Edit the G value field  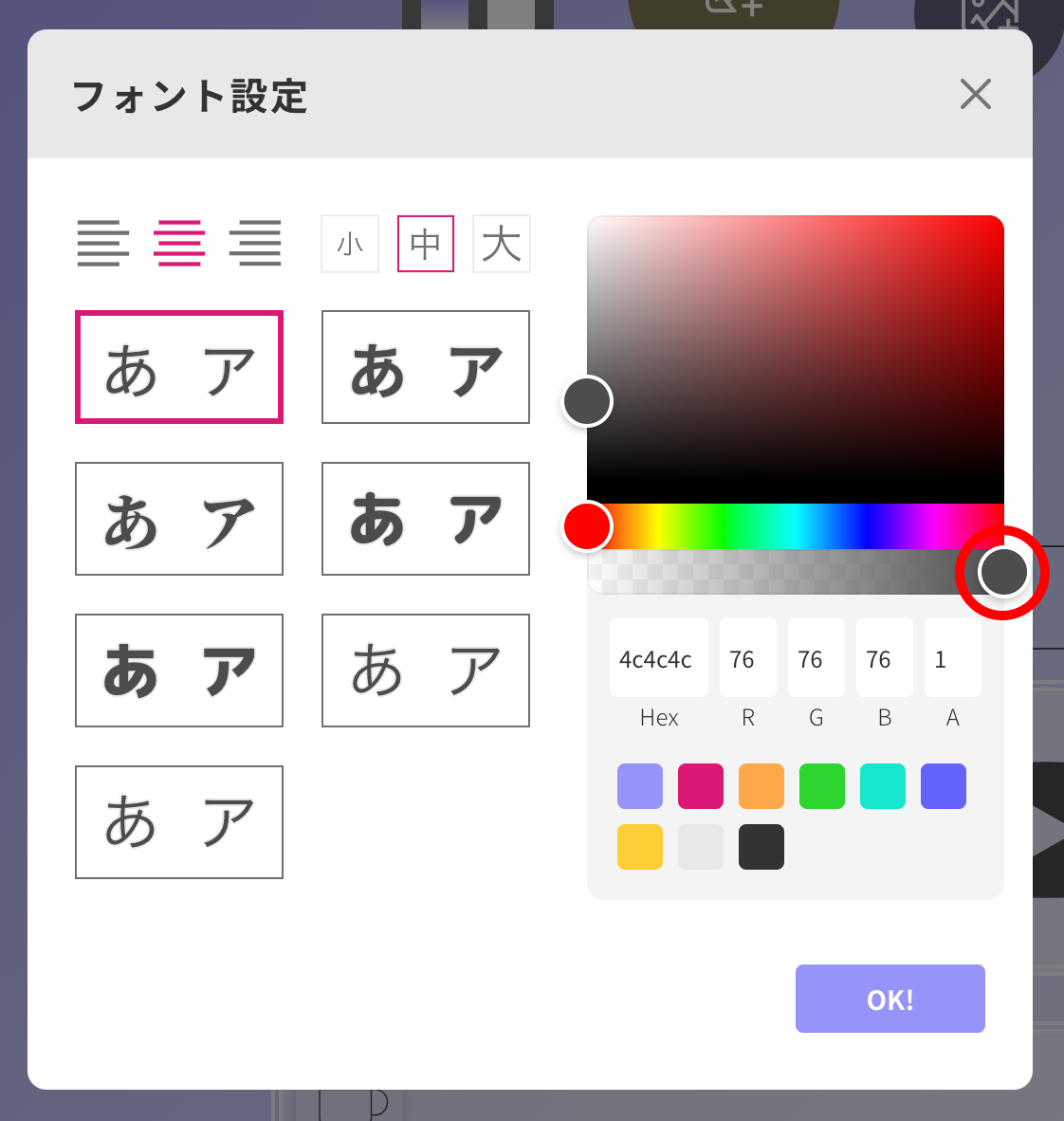click(x=816, y=658)
